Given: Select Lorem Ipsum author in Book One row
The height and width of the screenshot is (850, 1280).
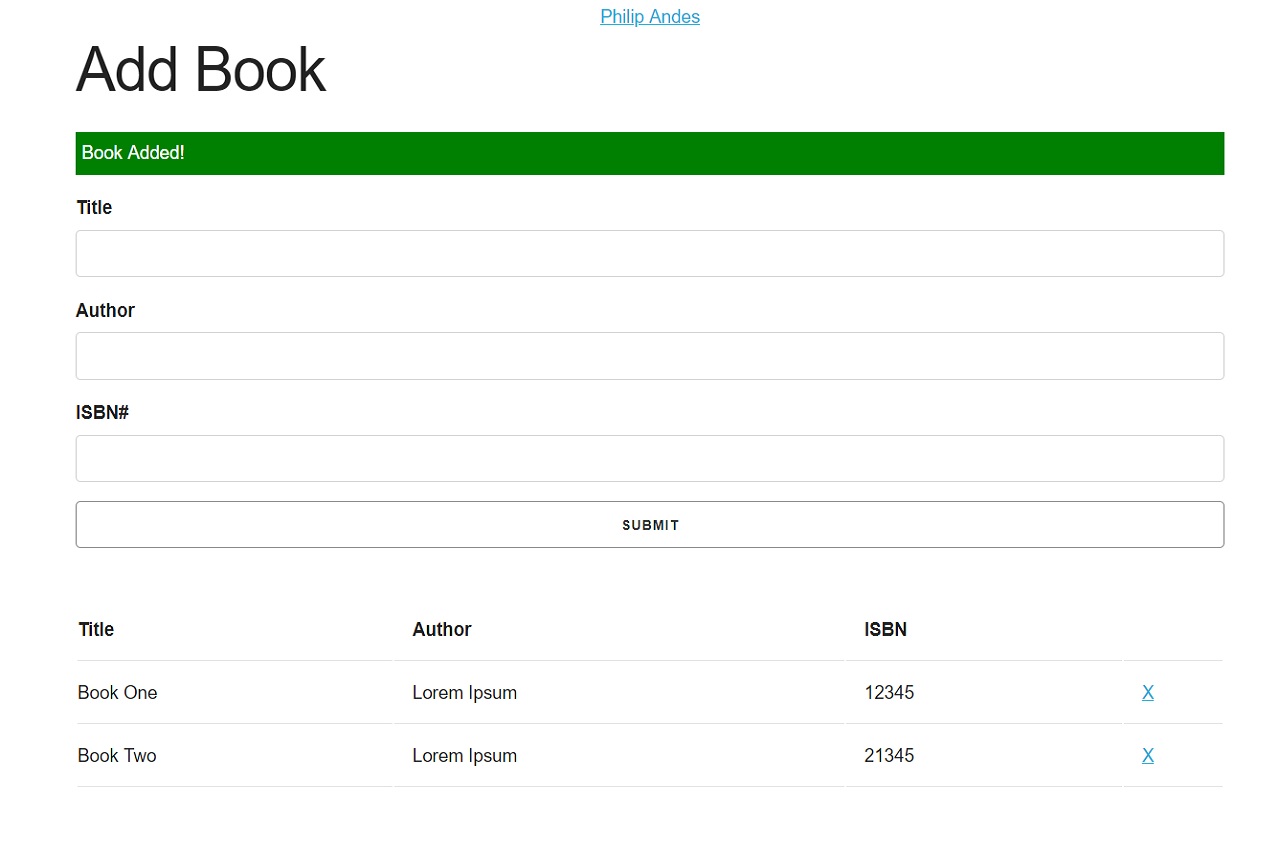Looking at the screenshot, I should pos(465,693).
